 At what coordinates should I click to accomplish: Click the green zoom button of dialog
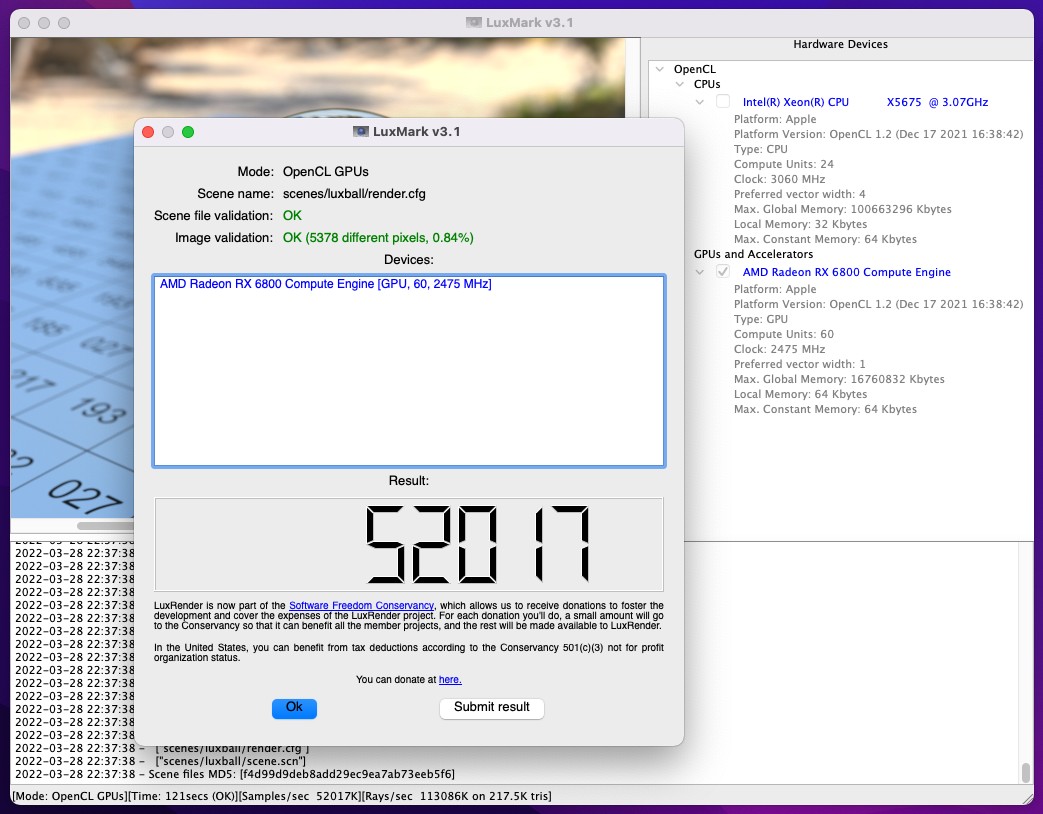click(x=188, y=132)
